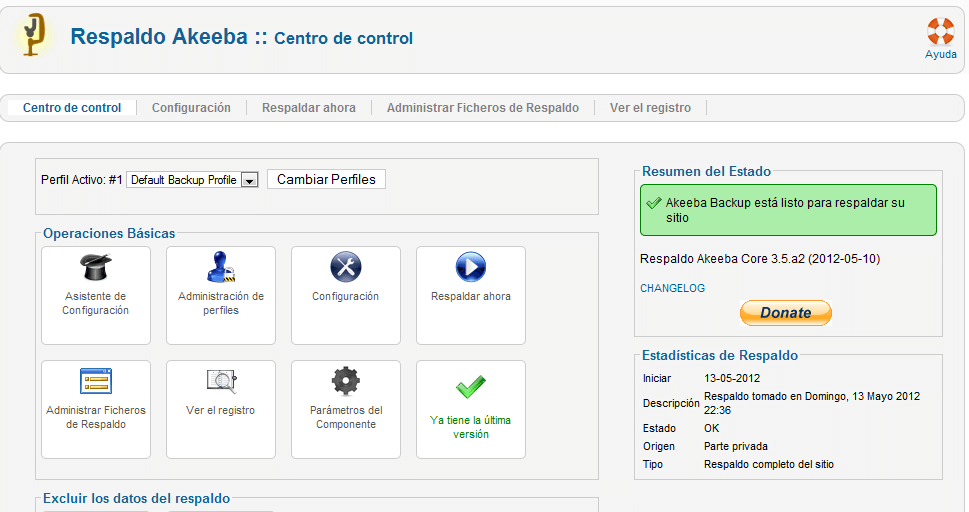Open the Parámetros del Componente gear icon
969x512 pixels.
(x=345, y=381)
